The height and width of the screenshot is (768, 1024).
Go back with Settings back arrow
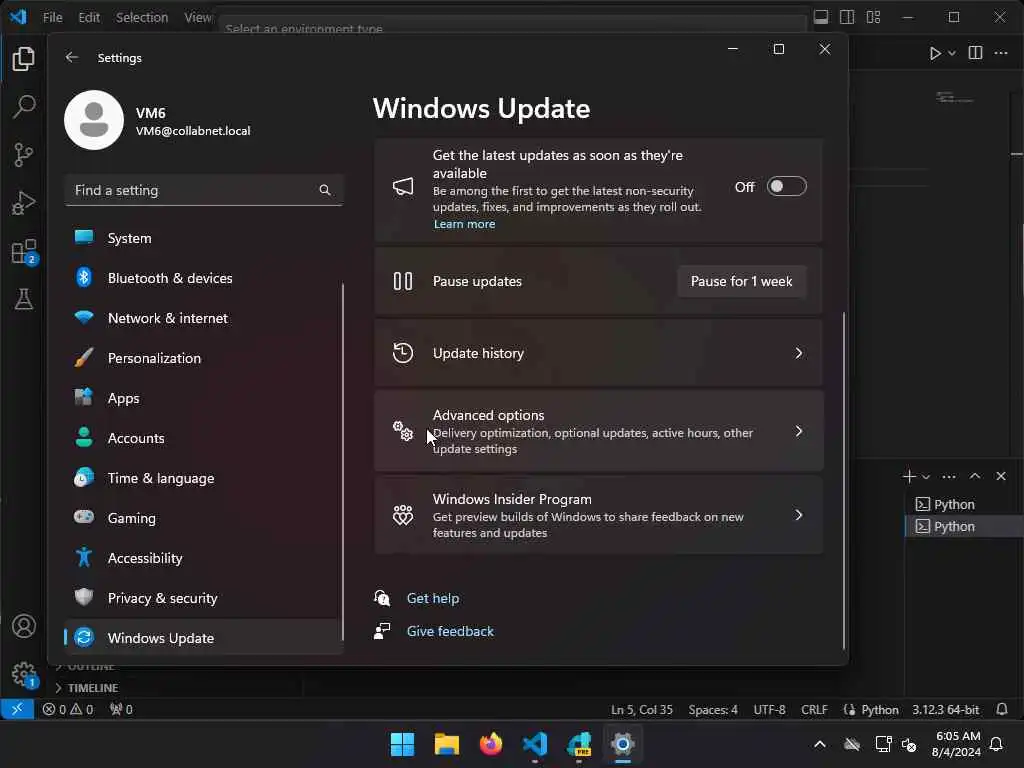click(72, 57)
